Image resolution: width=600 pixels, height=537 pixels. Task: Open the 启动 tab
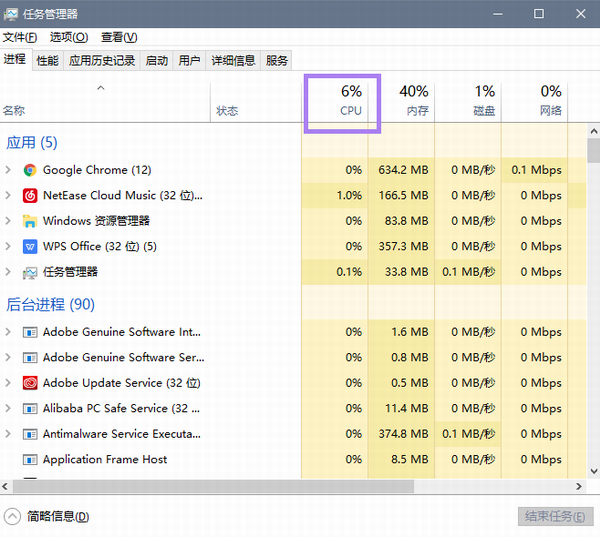click(x=157, y=60)
